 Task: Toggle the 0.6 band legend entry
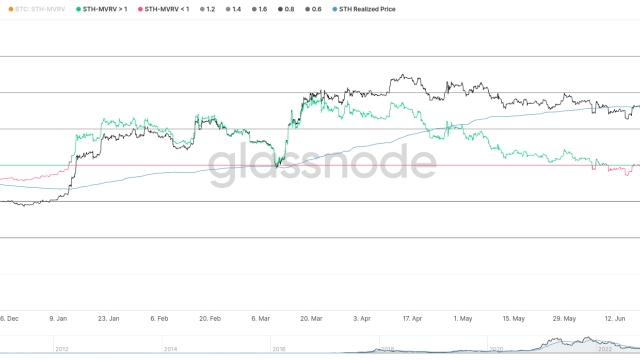(313, 9)
